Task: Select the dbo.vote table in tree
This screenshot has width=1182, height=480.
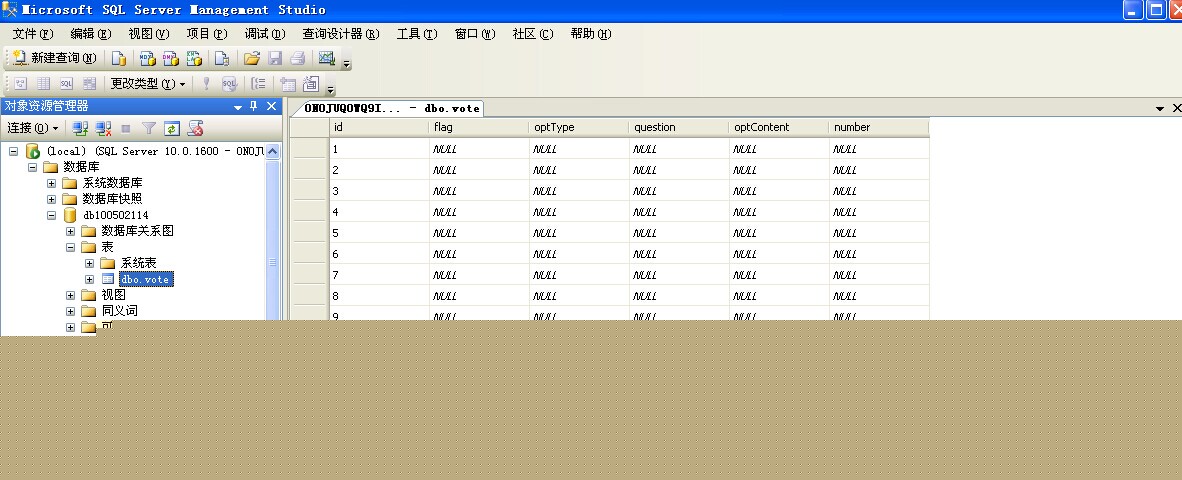Action: point(146,279)
